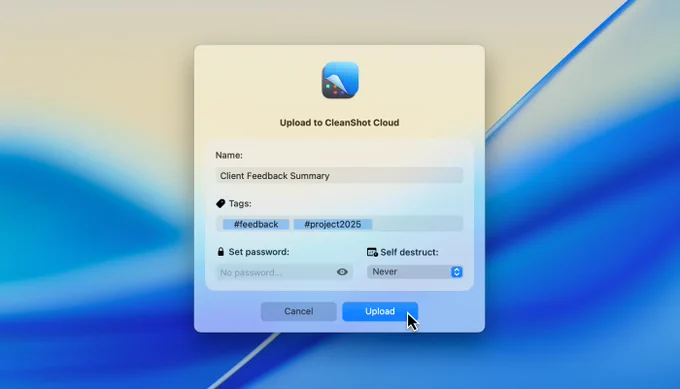Open the Self destruct Never dropdown
Image resolution: width=680 pixels, height=389 pixels.
click(415, 272)
